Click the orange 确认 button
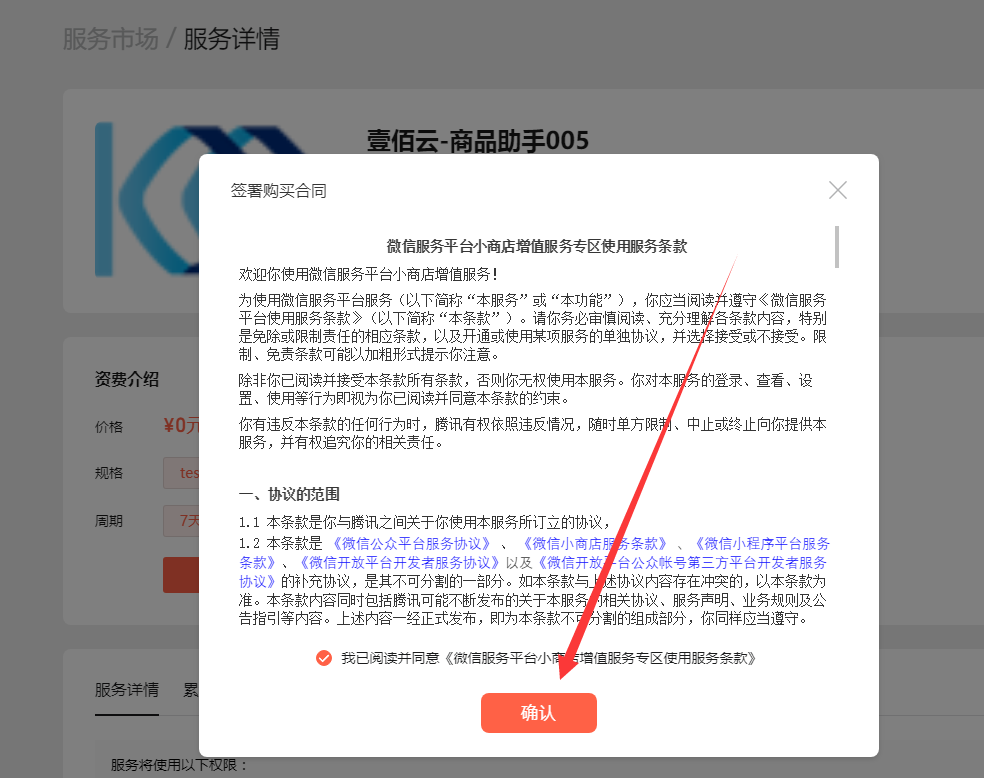Screen dimensions: 984x778 click(x=538, y=713)
